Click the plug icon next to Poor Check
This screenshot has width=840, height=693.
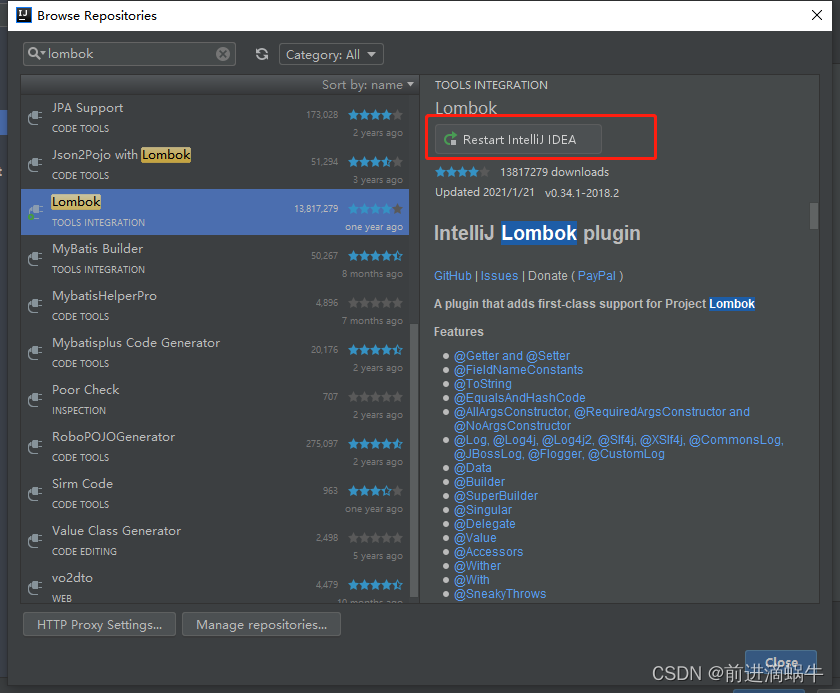point(35,399)
